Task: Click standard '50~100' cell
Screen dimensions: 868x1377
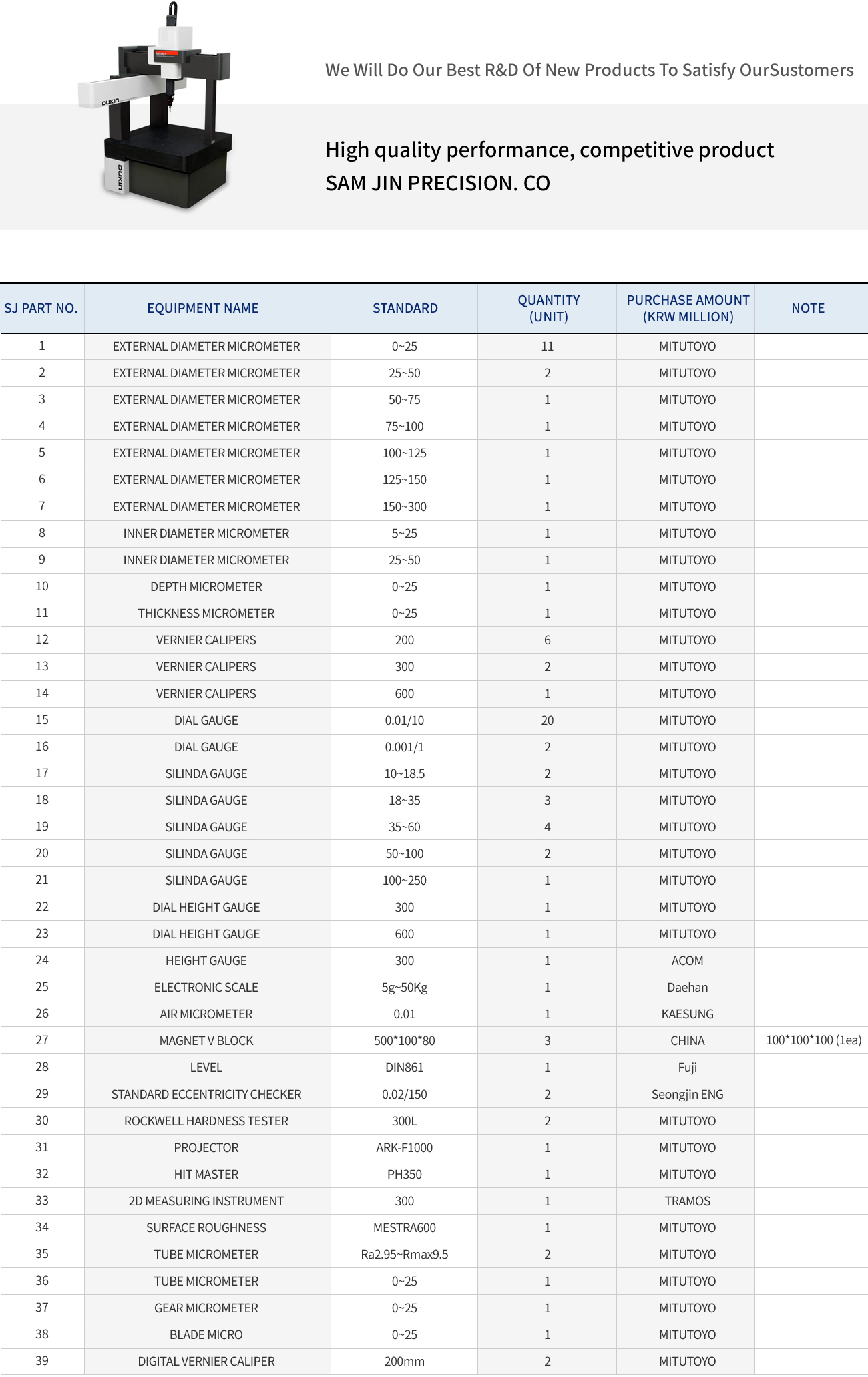Action: tap(405, 853)
